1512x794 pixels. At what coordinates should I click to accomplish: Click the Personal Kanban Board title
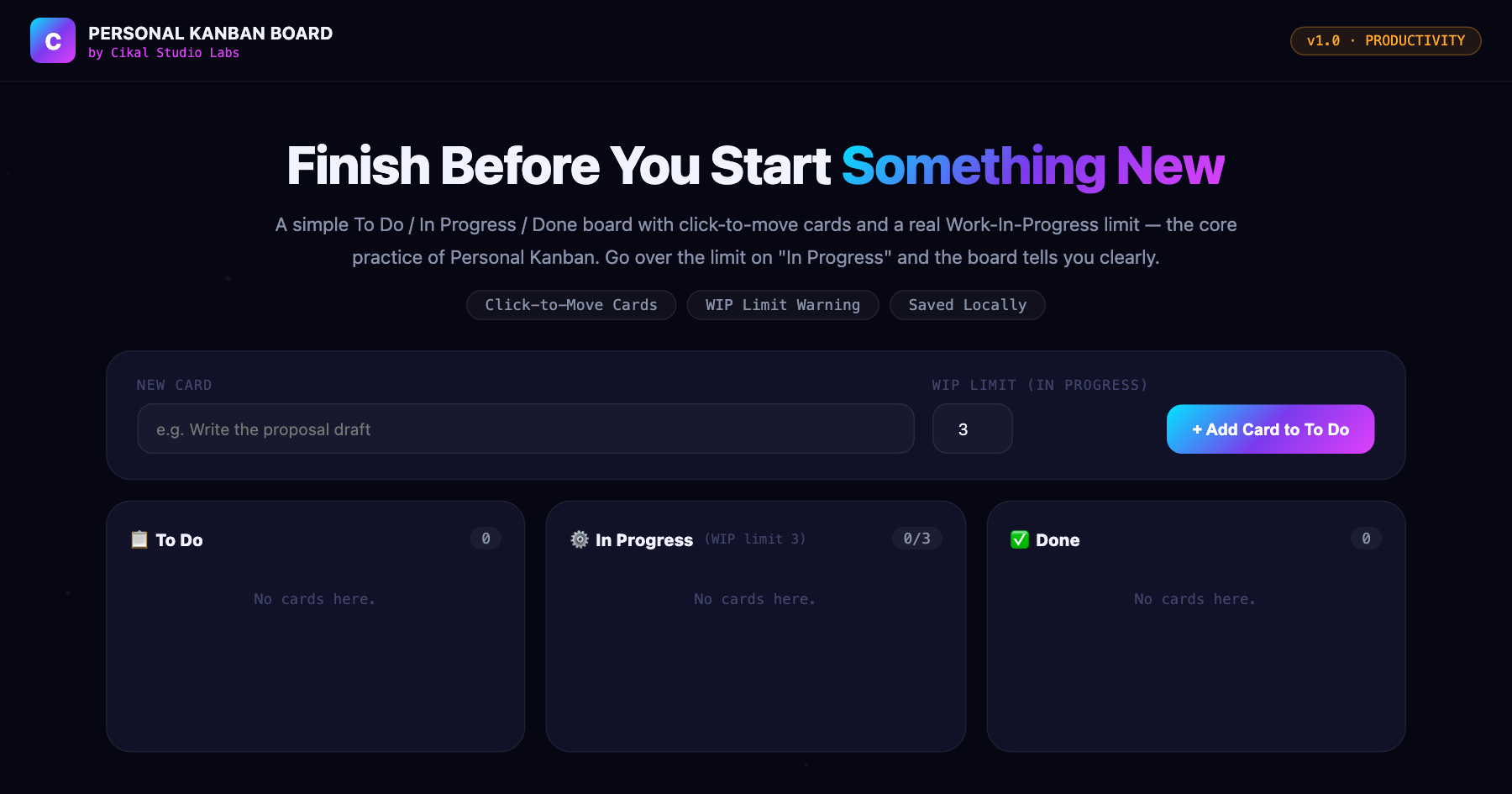tap(210, 33)
